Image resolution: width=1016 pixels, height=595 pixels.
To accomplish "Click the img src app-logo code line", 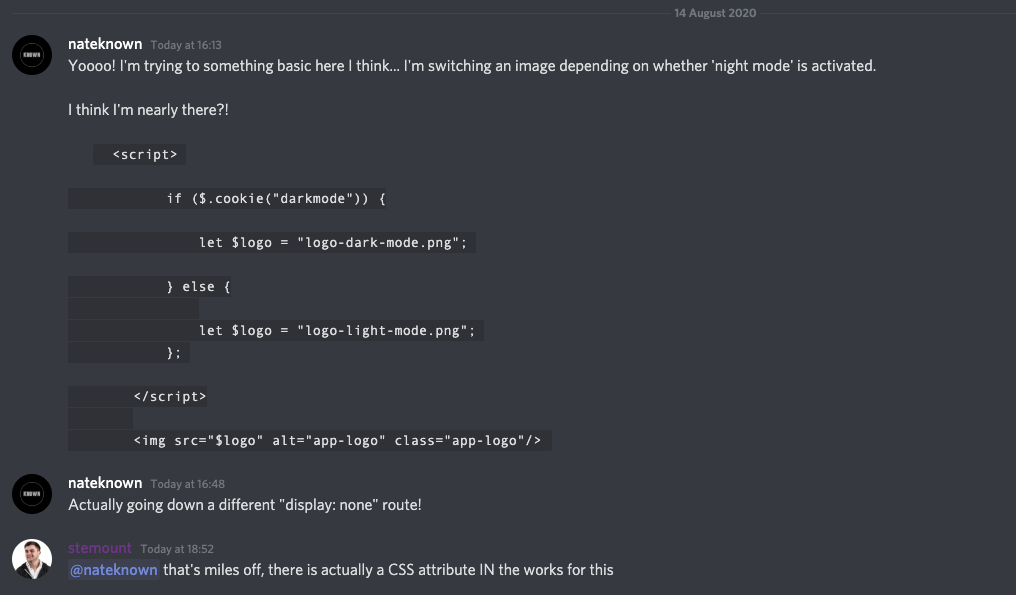I will [310, 441].
